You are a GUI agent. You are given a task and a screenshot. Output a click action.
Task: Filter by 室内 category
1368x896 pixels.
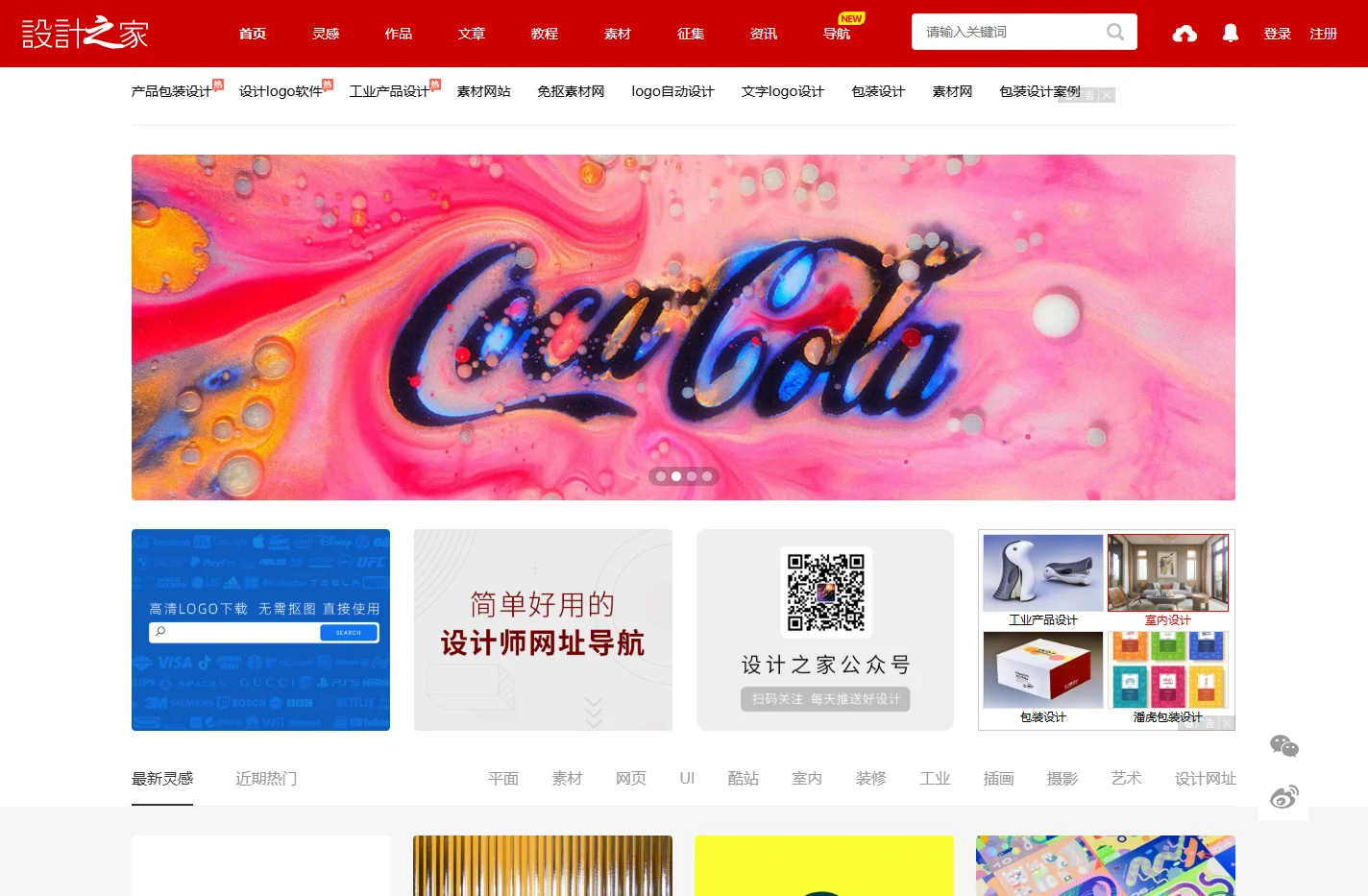point(807,779)
